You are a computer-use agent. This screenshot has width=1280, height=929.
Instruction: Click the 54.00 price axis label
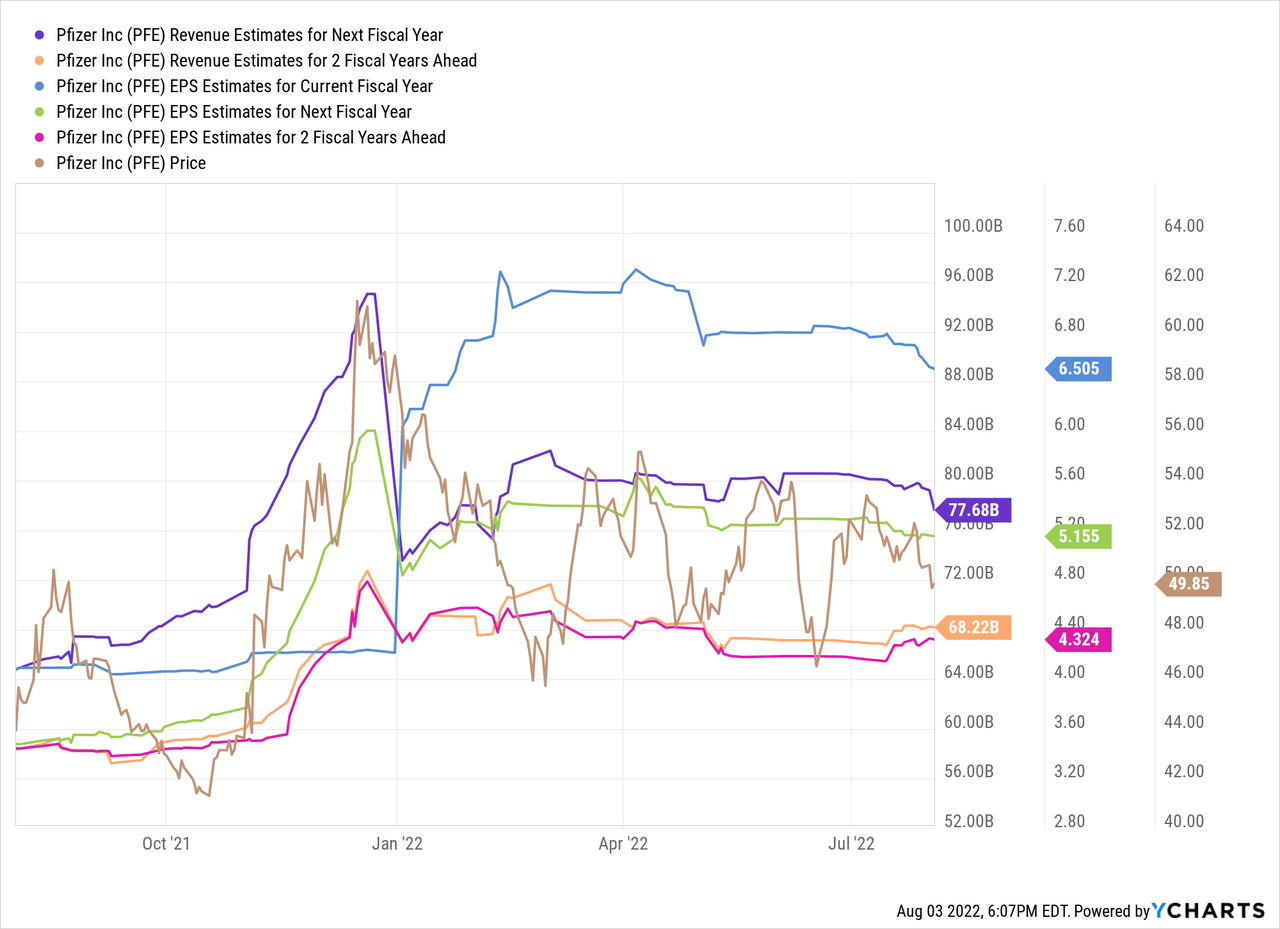tap(1183, 474)
